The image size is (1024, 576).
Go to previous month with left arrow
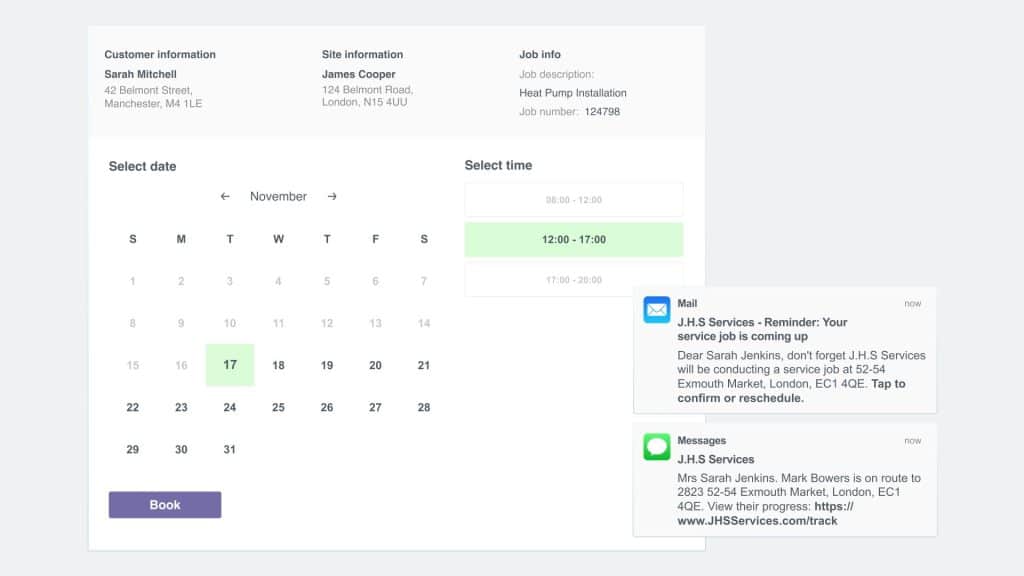(x=225, y=197)
